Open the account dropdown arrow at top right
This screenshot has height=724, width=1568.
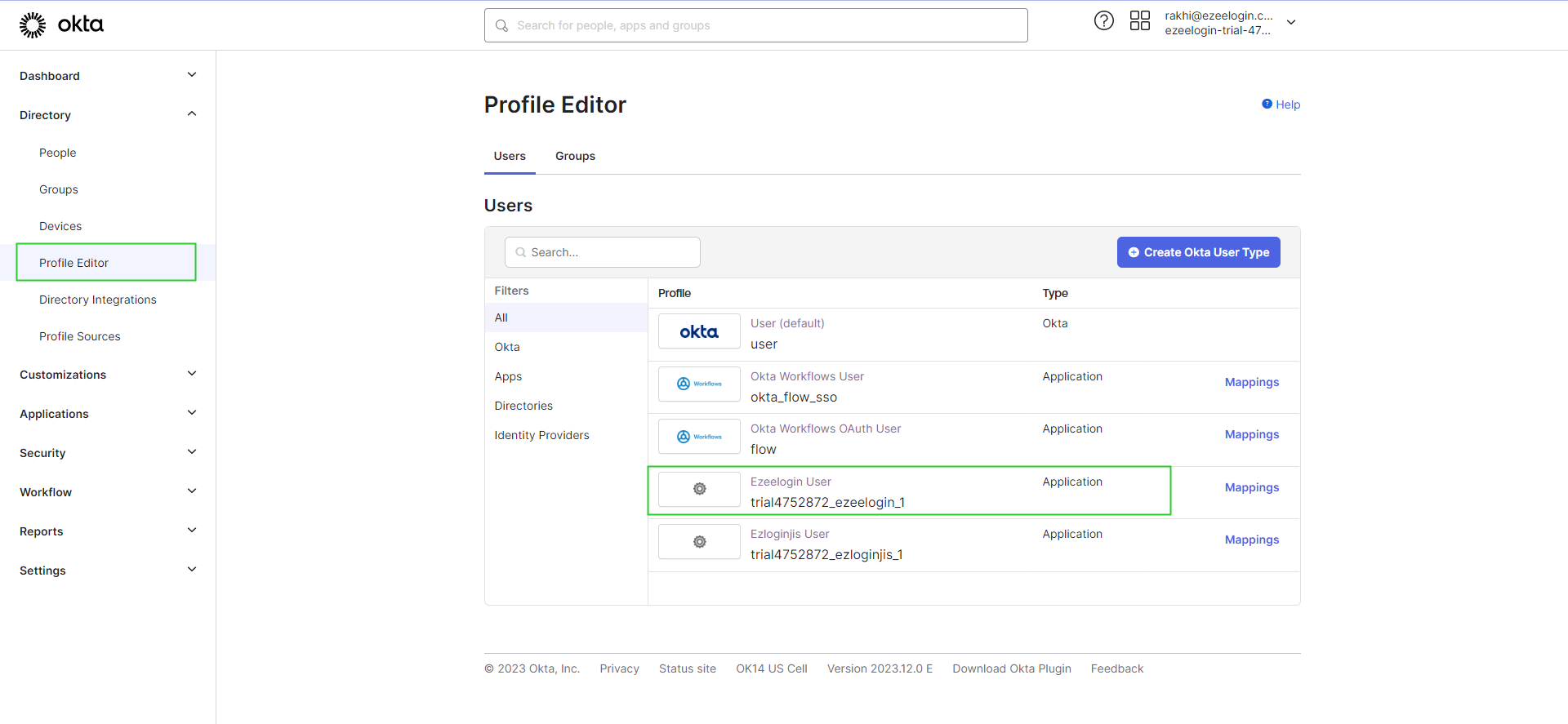pyautogui.click(x=1291, y=23)
